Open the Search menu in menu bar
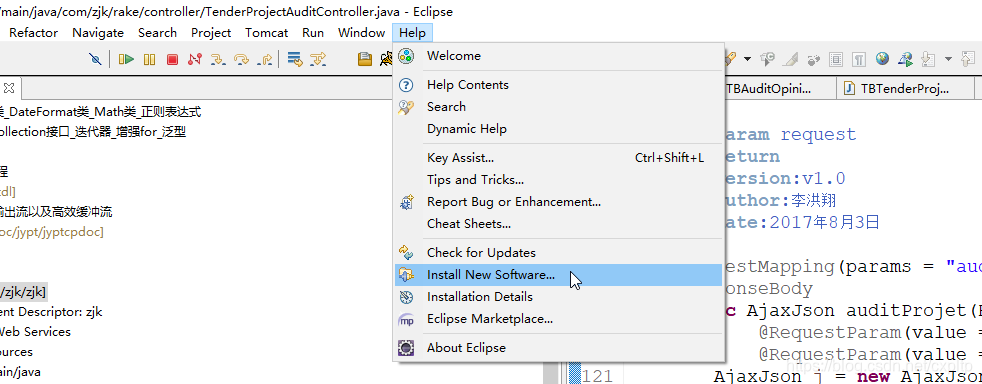This screenshot has height=384, width=982. (x=157, y=33)
